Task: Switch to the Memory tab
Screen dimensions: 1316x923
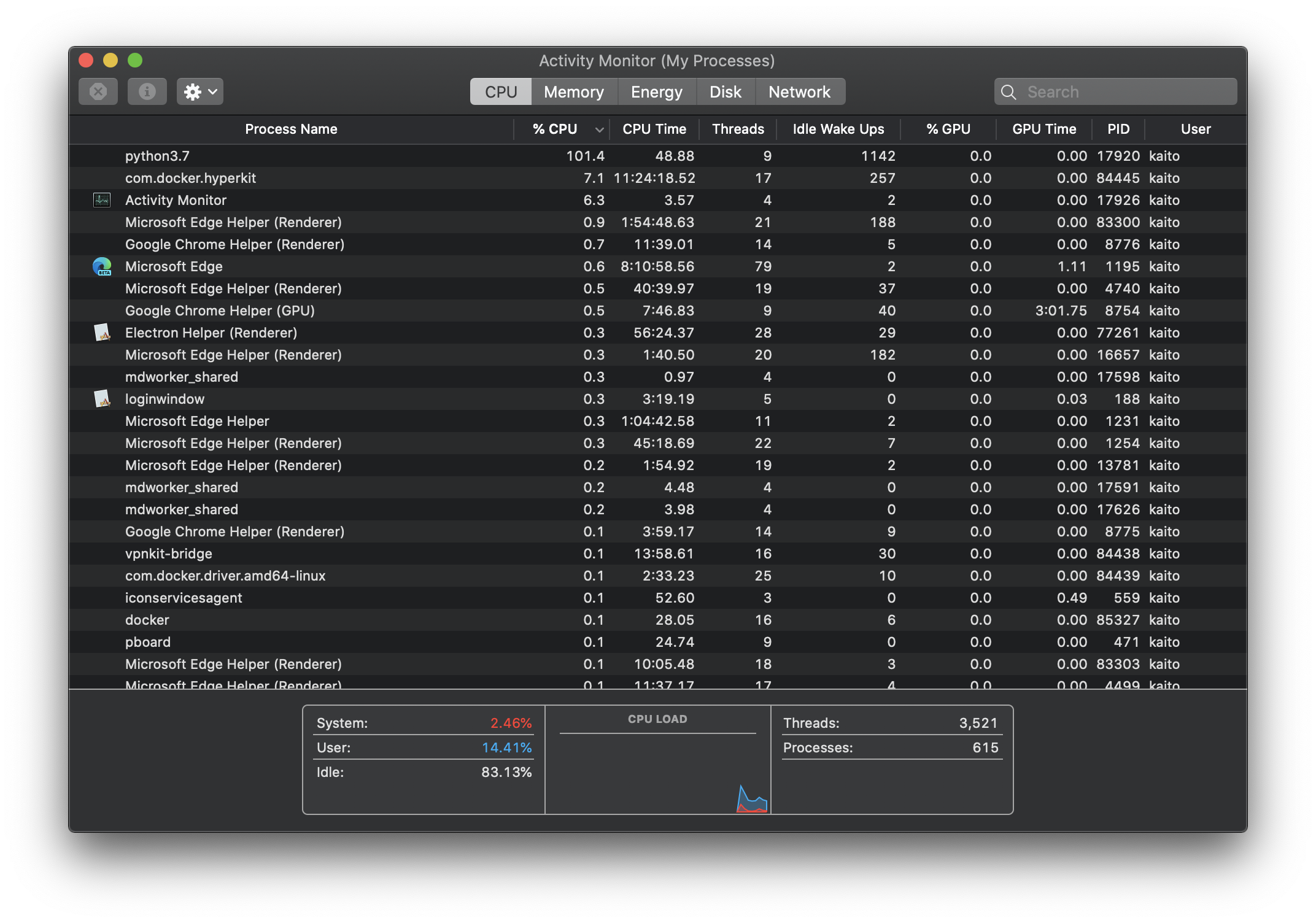Action: (573, 92)
